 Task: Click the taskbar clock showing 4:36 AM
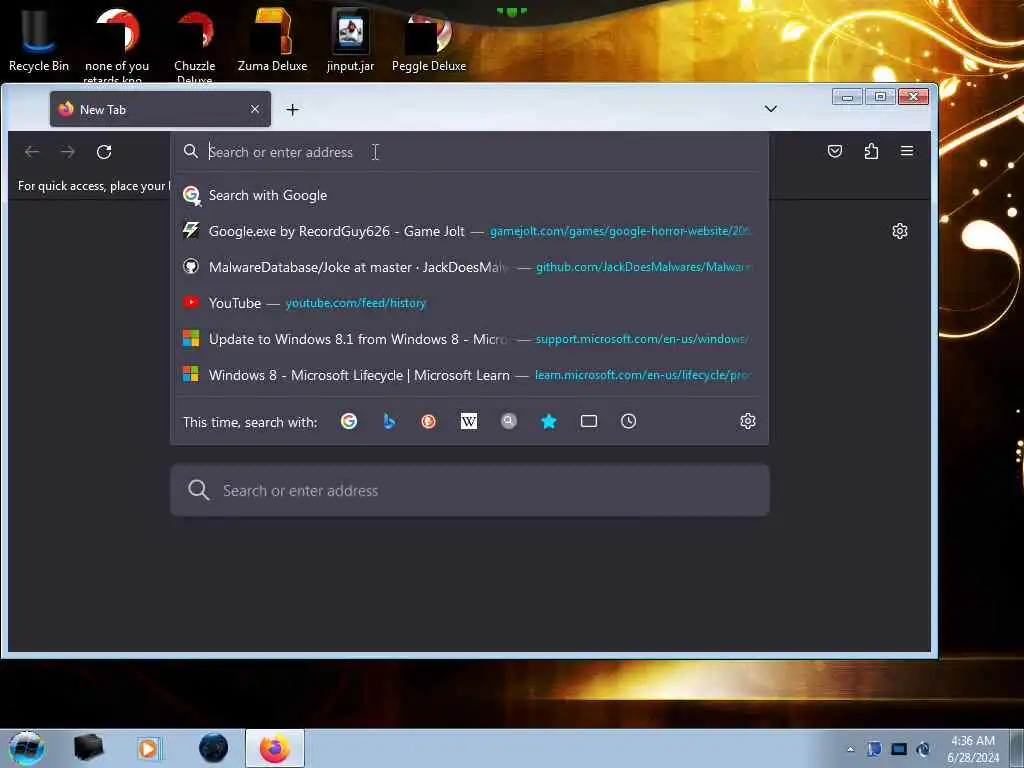tap(972, 749)
